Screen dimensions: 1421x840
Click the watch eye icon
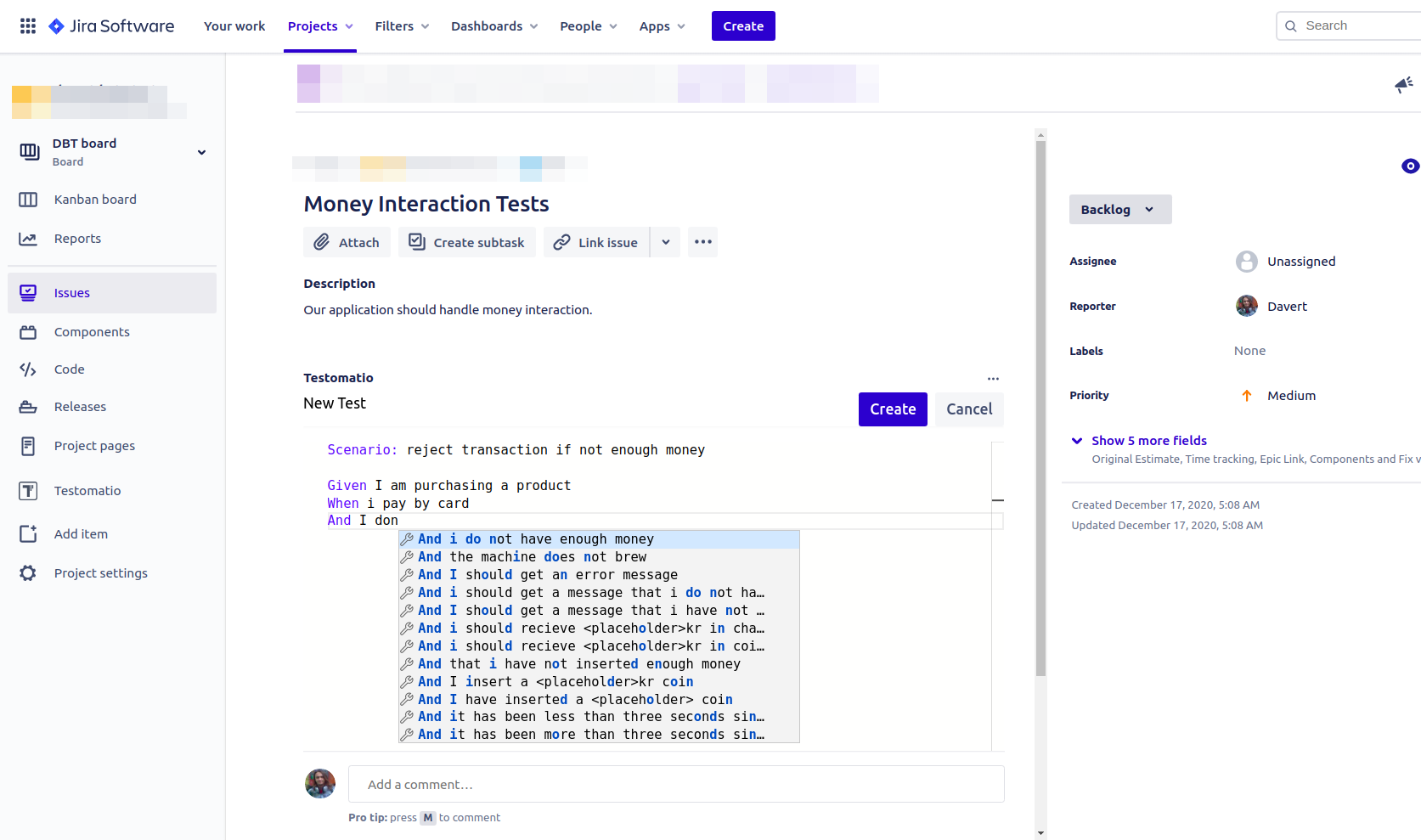1410,166
